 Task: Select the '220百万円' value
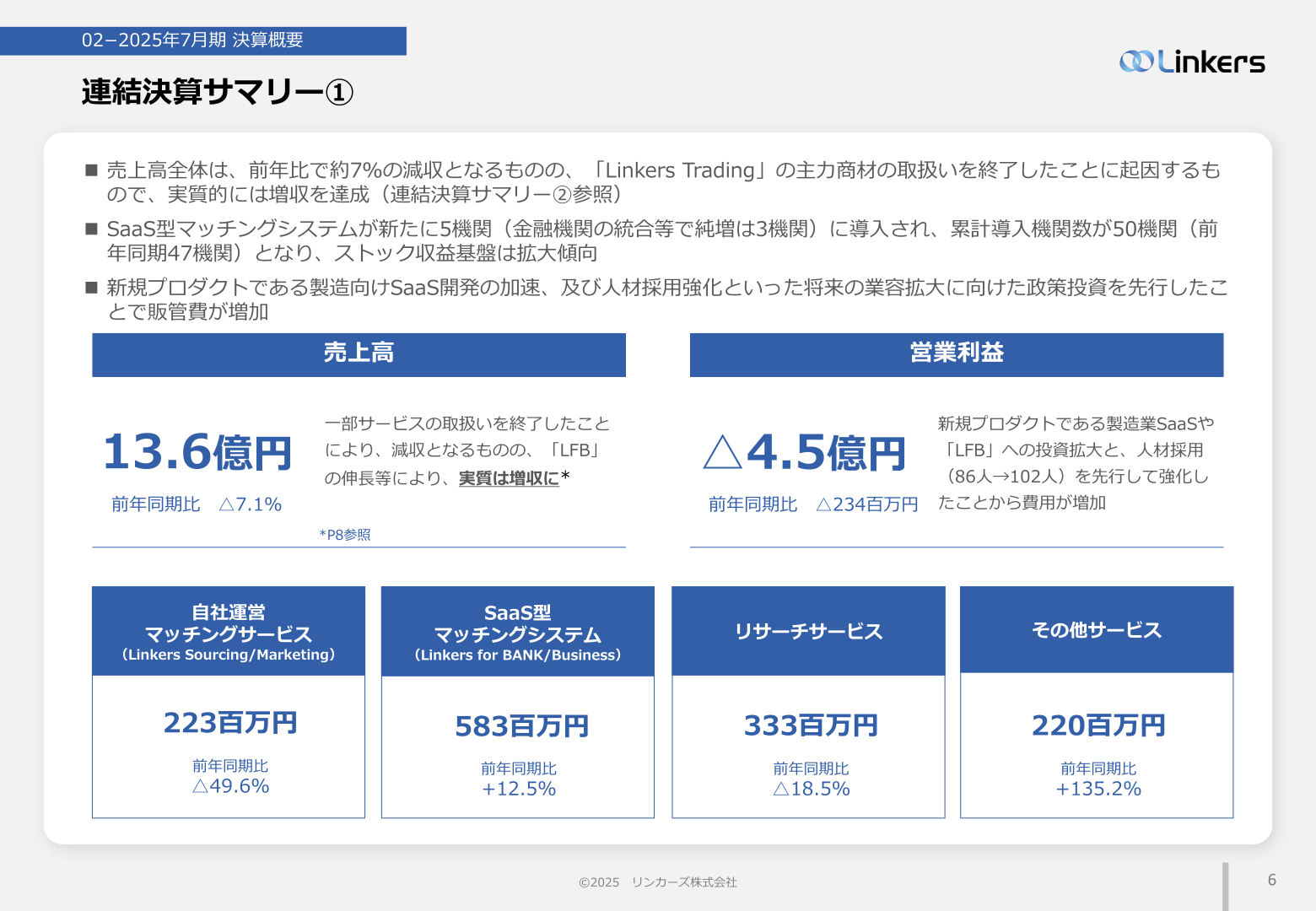[x=1099, y=725]
